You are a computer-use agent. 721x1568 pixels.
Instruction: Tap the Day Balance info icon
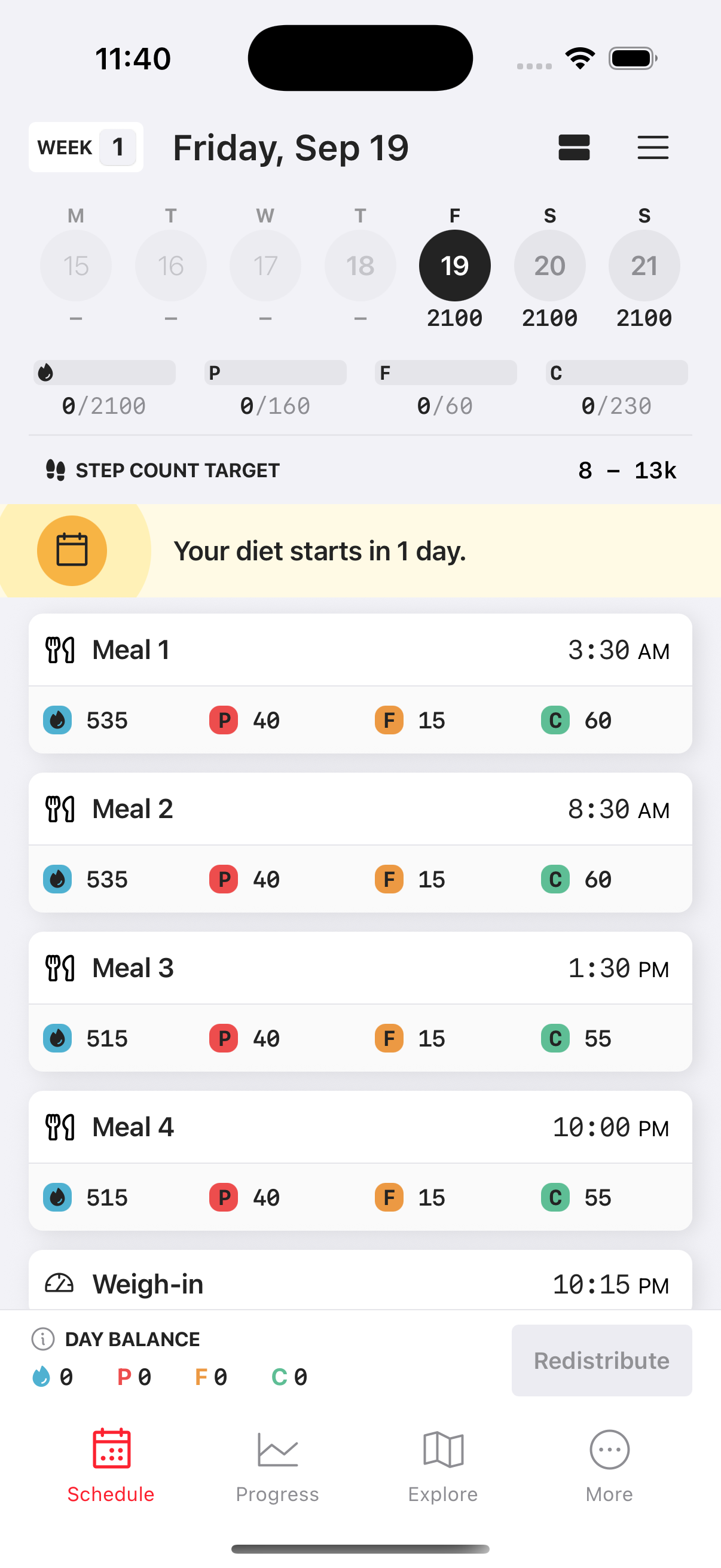point(42,1338)
